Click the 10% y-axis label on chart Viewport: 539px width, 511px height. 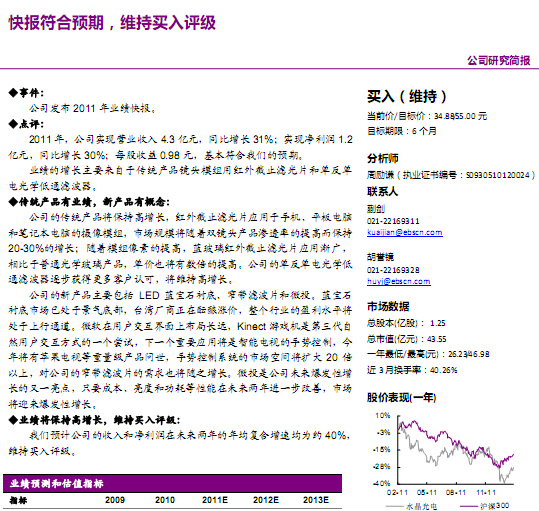click(383, 415)
